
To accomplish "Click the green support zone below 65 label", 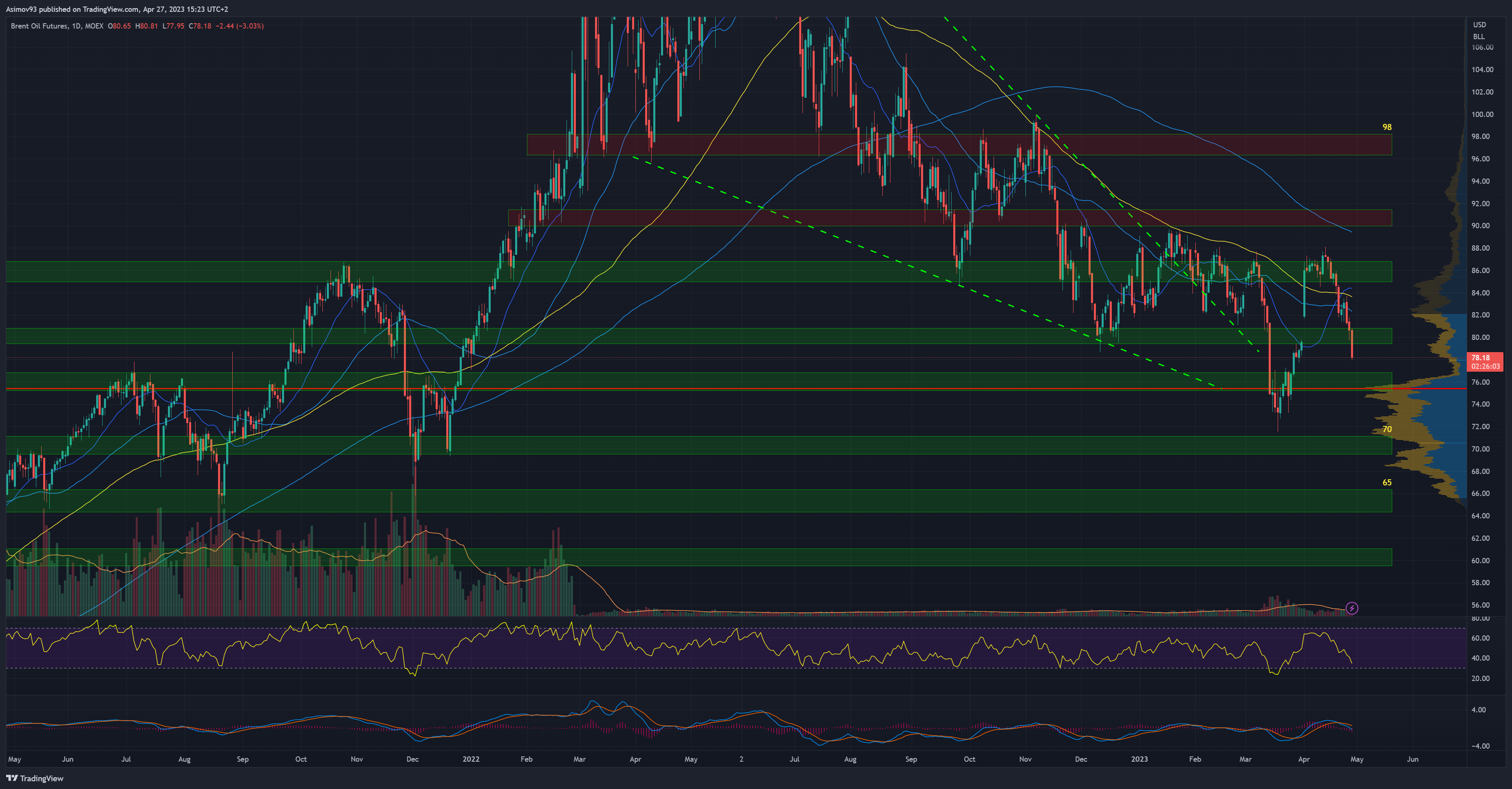I will 704,501.
